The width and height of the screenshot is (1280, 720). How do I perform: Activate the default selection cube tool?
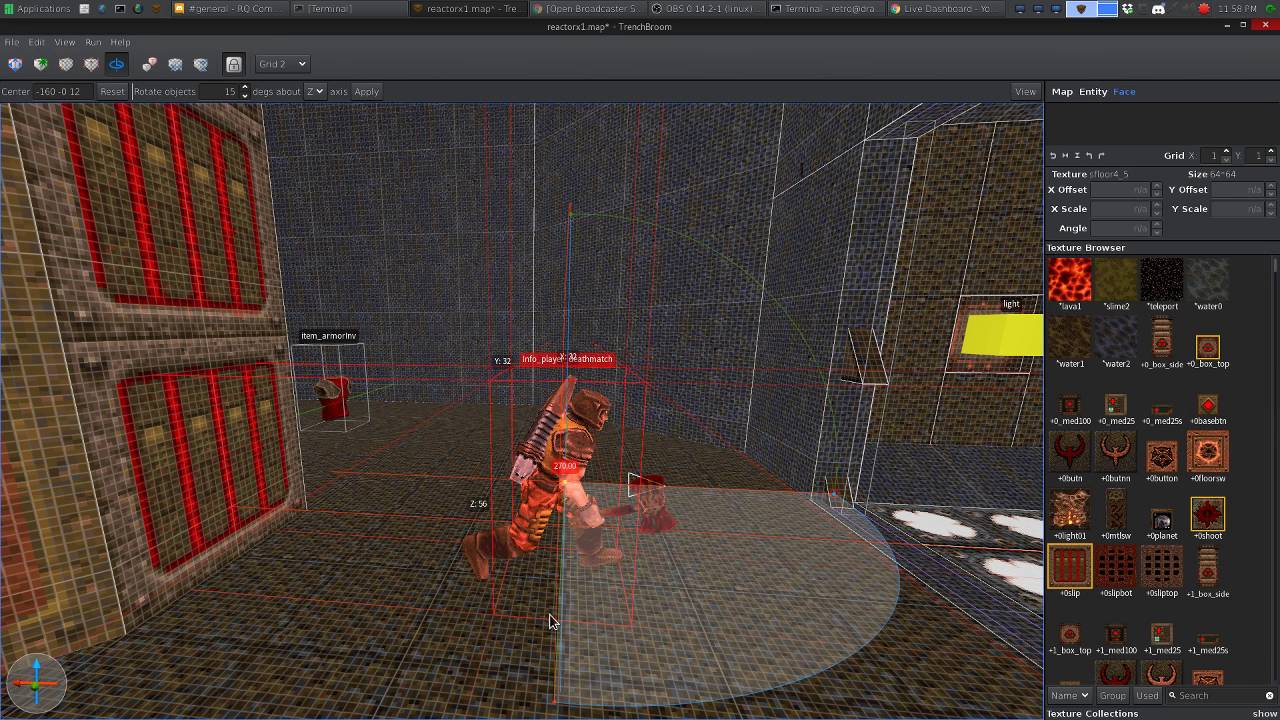(x=15, y=64)
